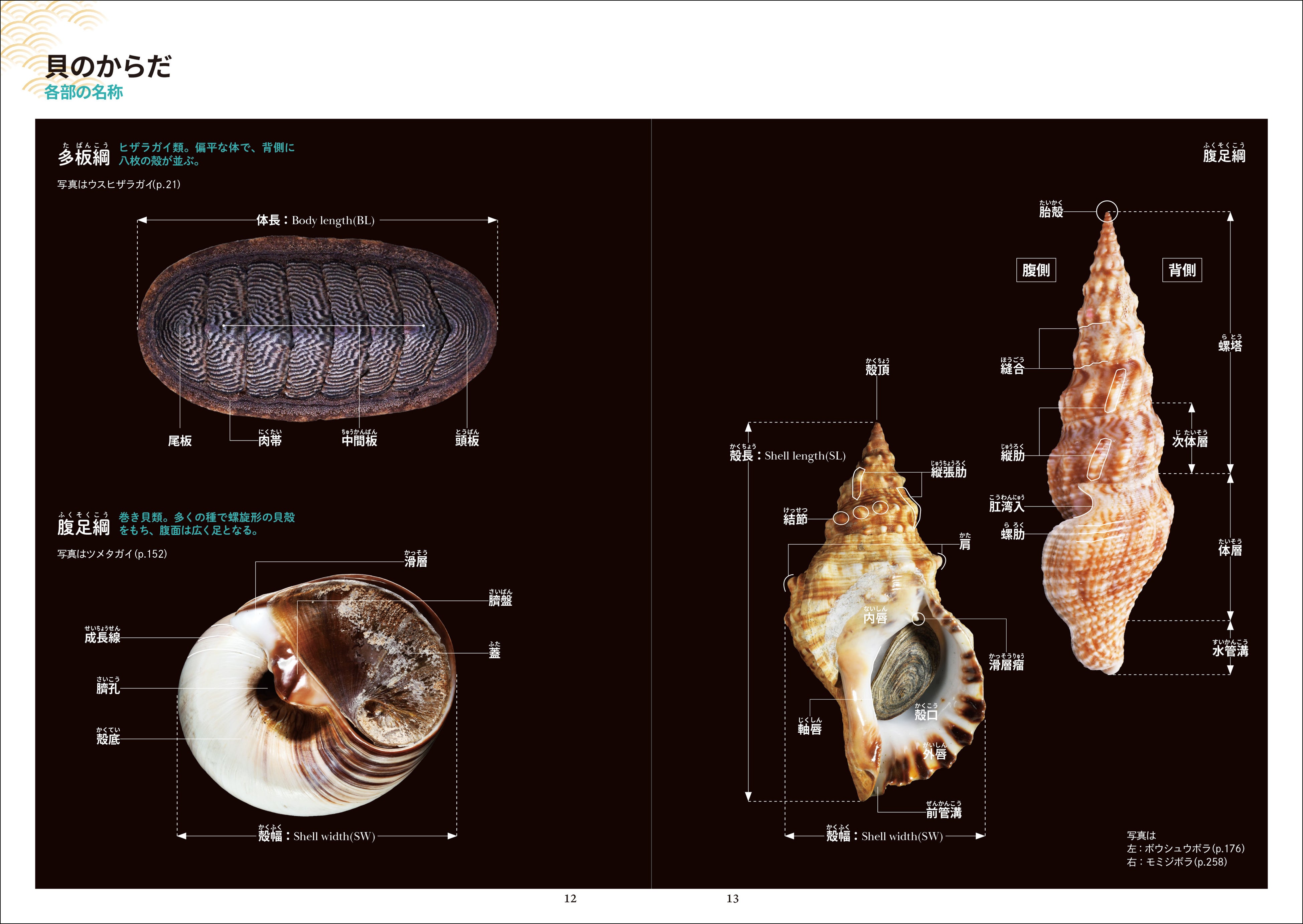Click the 体長 Body length(BL) label
This screenshot has height=924, width=1303.
tap(315, 220)
